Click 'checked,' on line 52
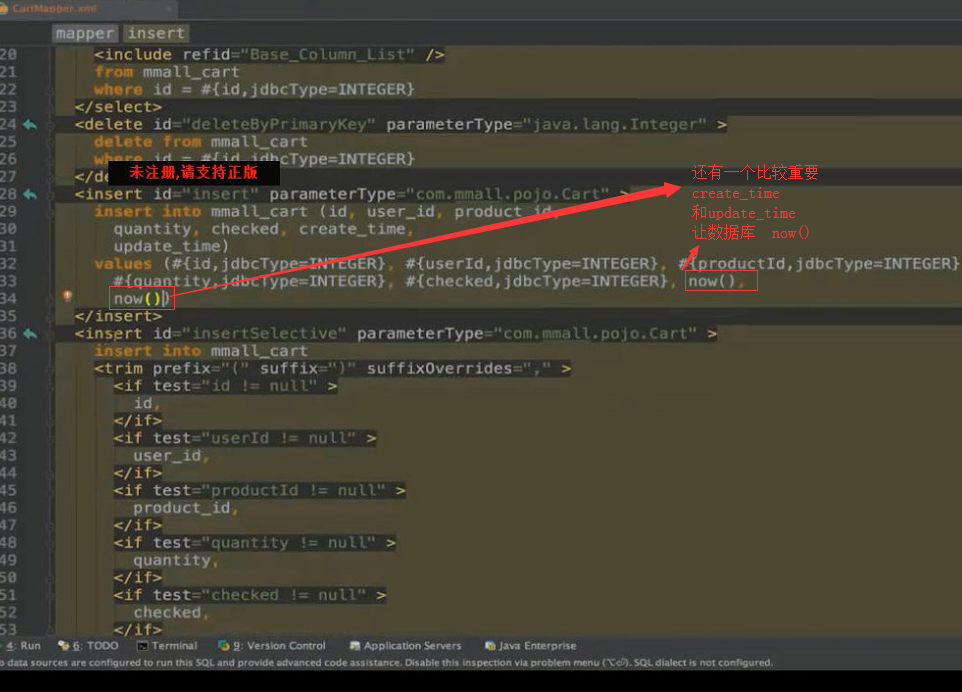This screenshot has height=692, width=962. pos(171,613)
